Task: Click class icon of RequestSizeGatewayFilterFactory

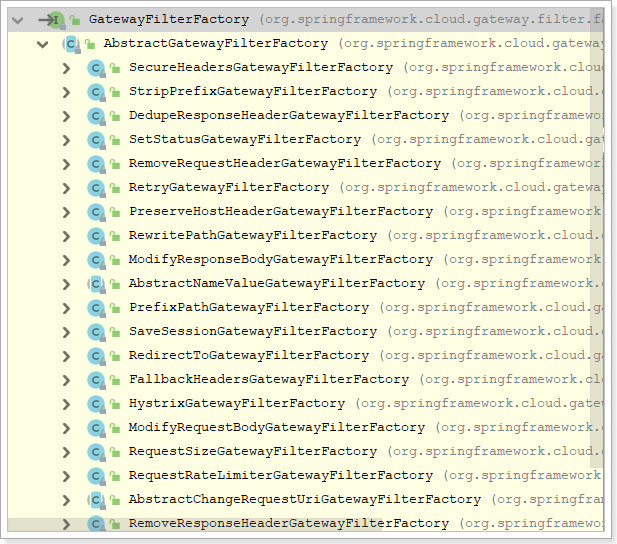Action: coord(96,453)
